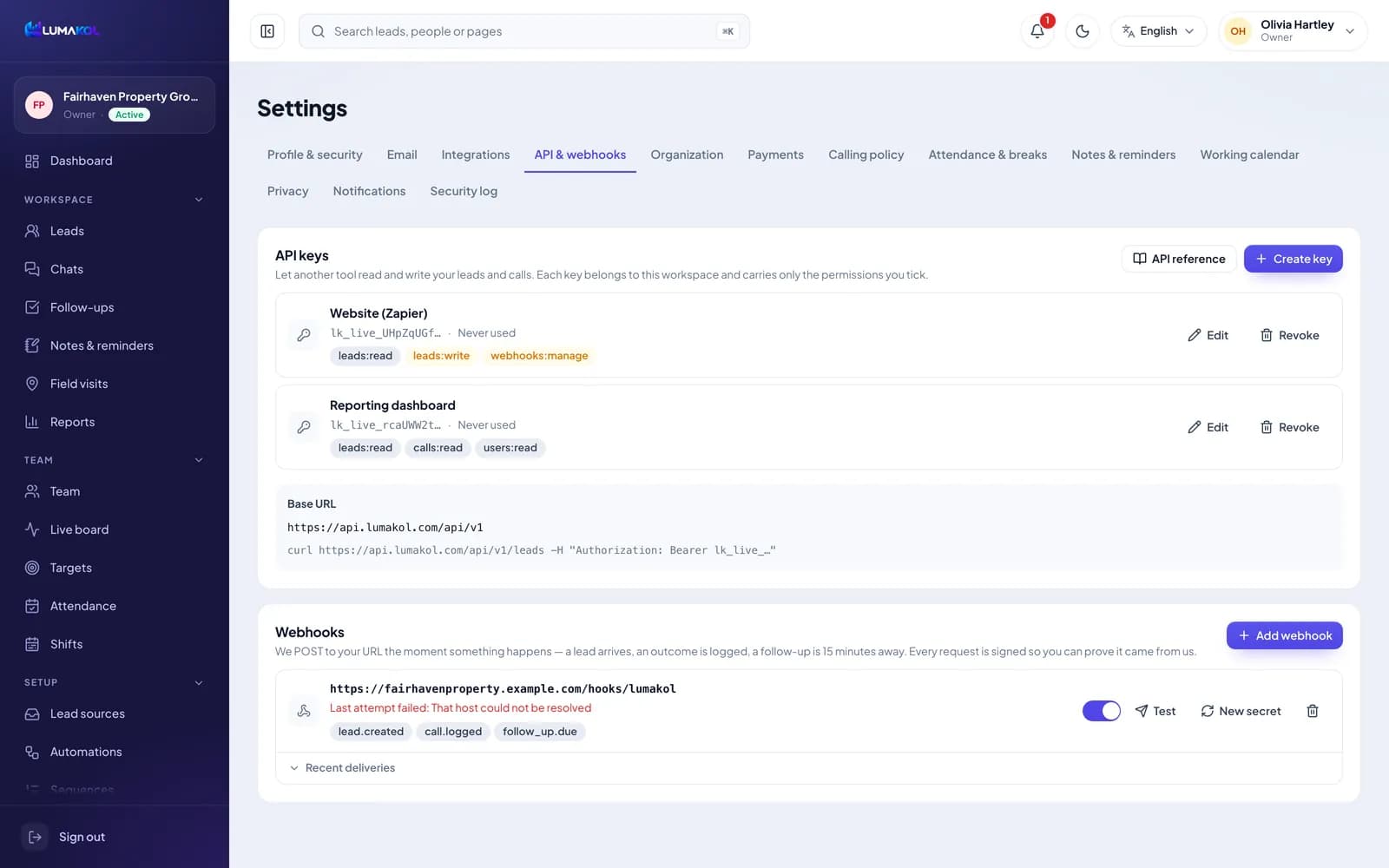Viewport: 1389px width, 868px height.
Task: Expand Recent deliveries
Action: (x=342, y=768)
